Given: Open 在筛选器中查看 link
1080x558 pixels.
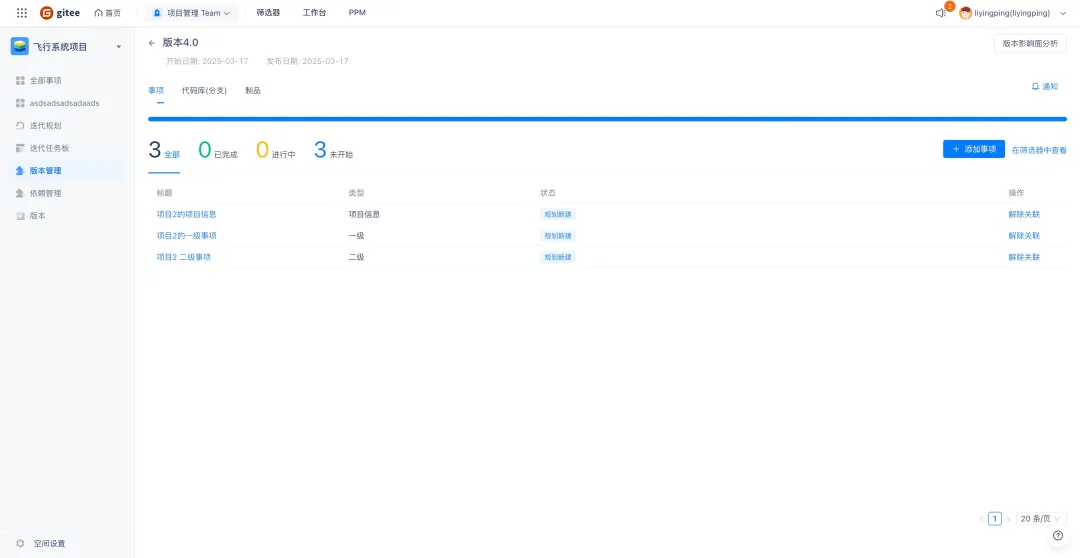Looking at the screenshot, I should click(x=1039, y=150).
